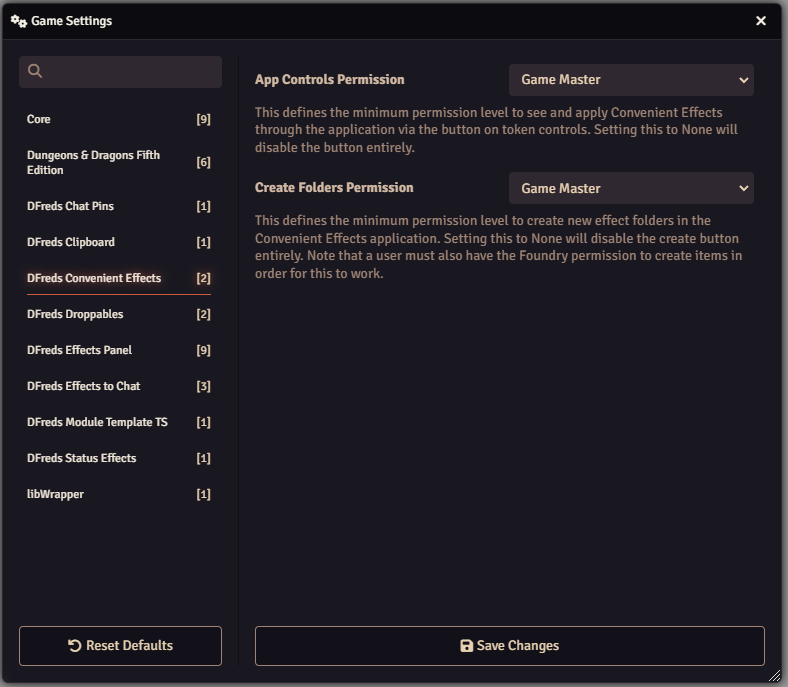This screenshot has width=788, height=687.
Task: Switch to DFreds Chat Pins settings
Action: pos(118,206)
